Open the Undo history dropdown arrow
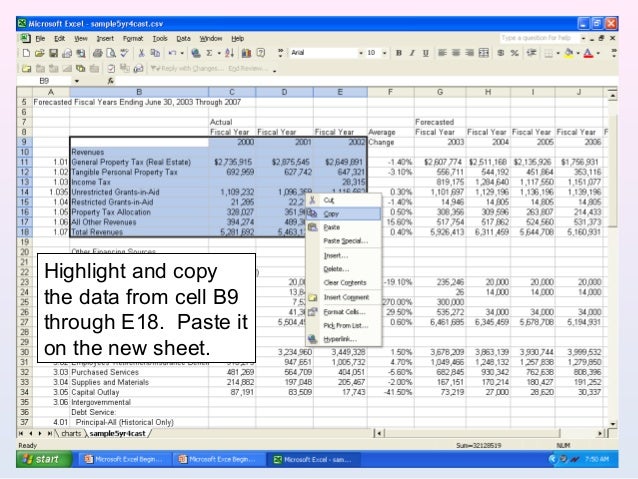The image size is (638, 479). (181, 53)
